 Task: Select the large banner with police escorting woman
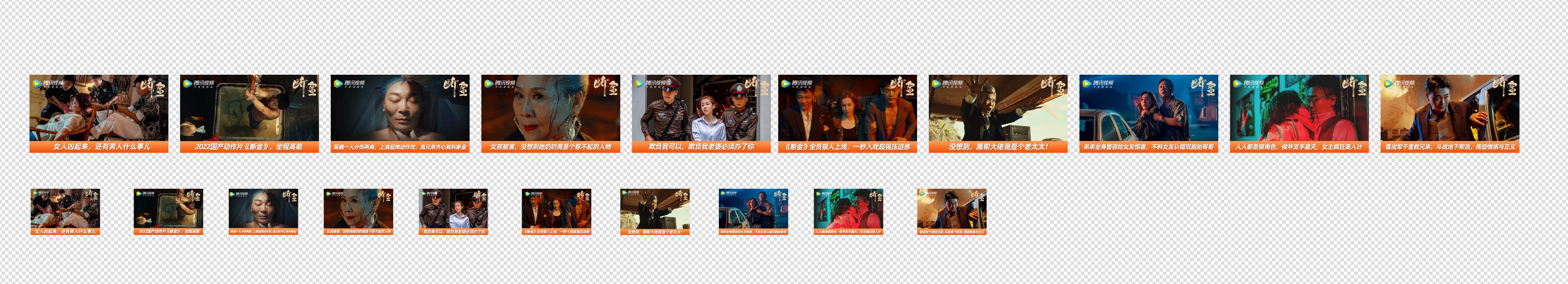[x=701, y=113]
